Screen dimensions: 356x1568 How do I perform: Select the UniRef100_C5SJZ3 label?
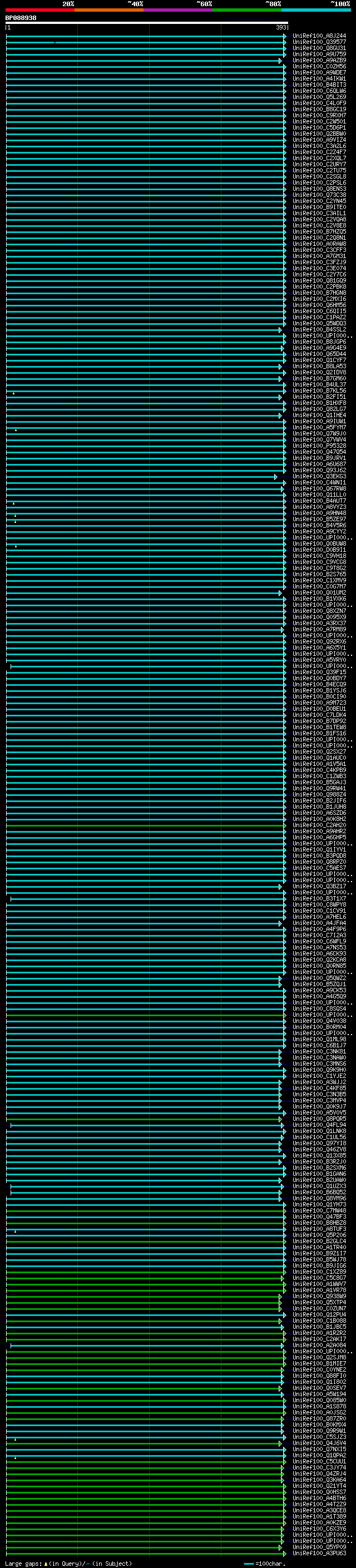point(319,1437)
